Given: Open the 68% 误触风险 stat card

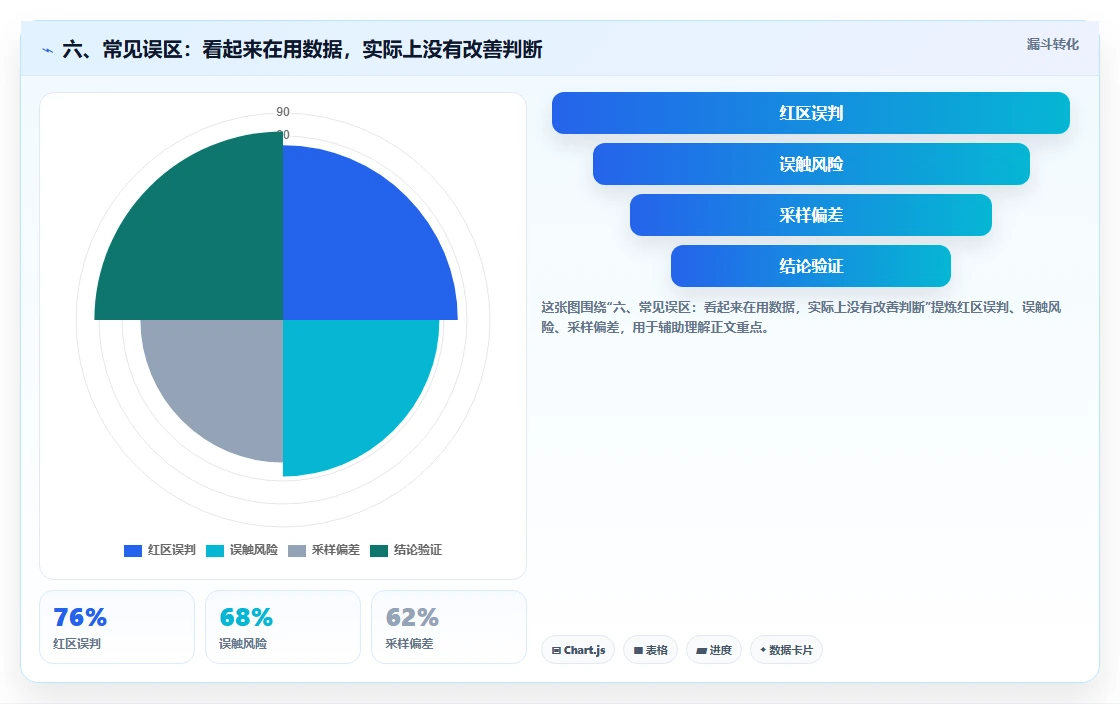Looking at the screenshot, I should pyautogui.click(x=283, y=627).
